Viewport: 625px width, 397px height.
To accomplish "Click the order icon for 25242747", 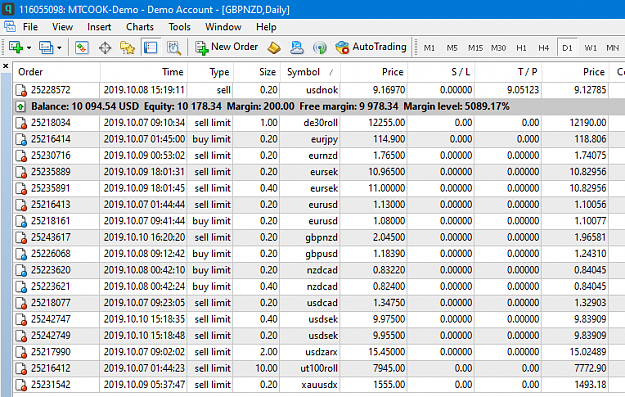I will pyautogui.click(x=21, y=319).
